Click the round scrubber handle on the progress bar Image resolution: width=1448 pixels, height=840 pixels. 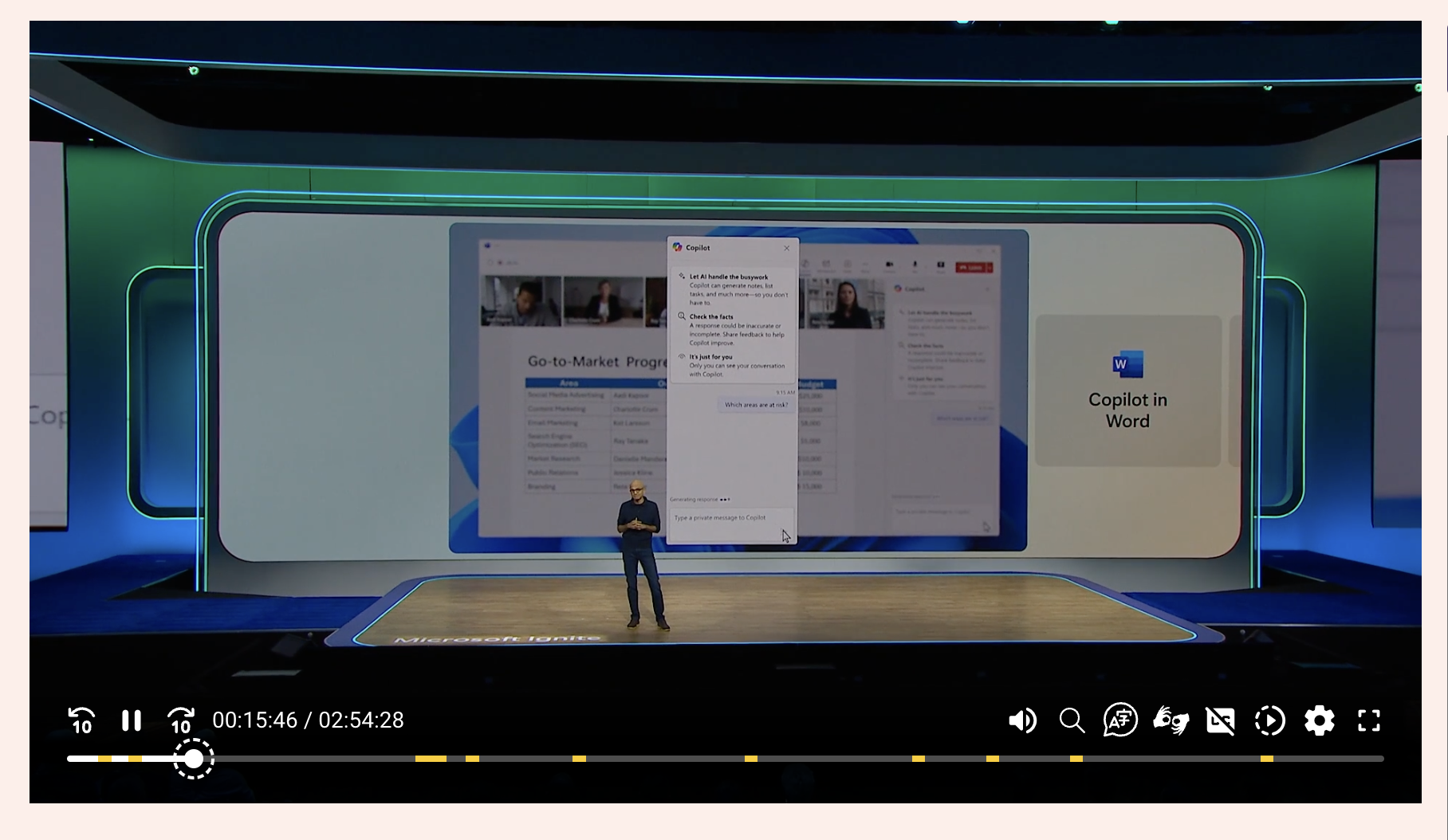tap(194, 759)
